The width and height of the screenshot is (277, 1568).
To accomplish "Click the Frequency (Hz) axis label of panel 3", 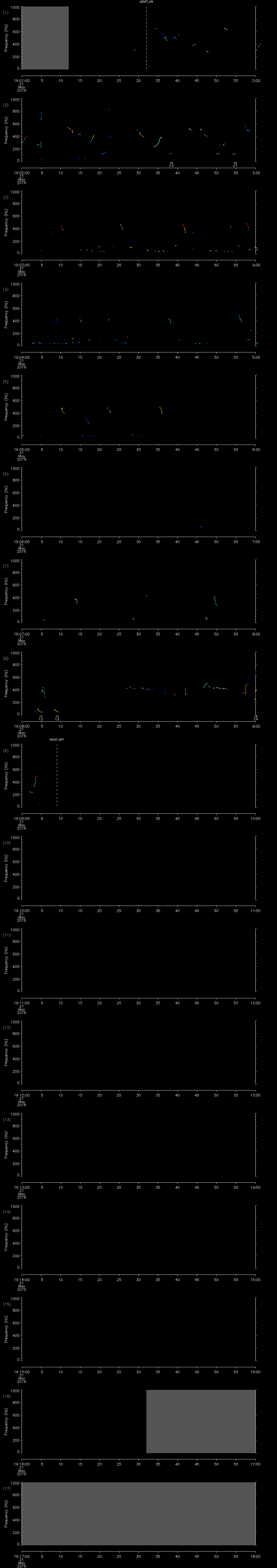I will click(x=6, y=222).
